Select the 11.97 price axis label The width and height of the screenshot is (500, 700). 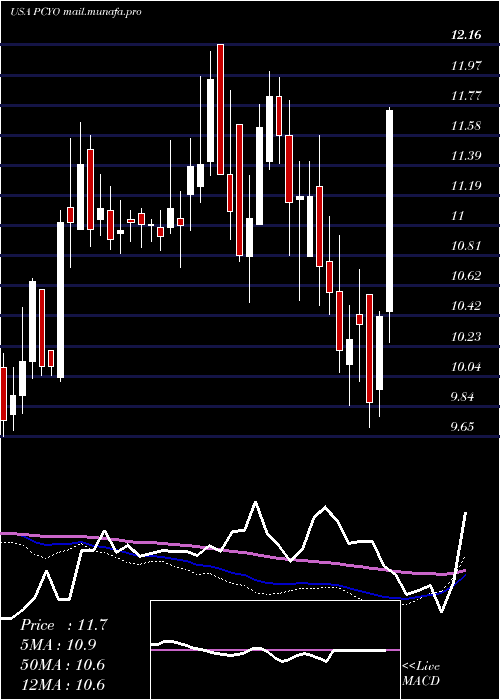[466, 66]
